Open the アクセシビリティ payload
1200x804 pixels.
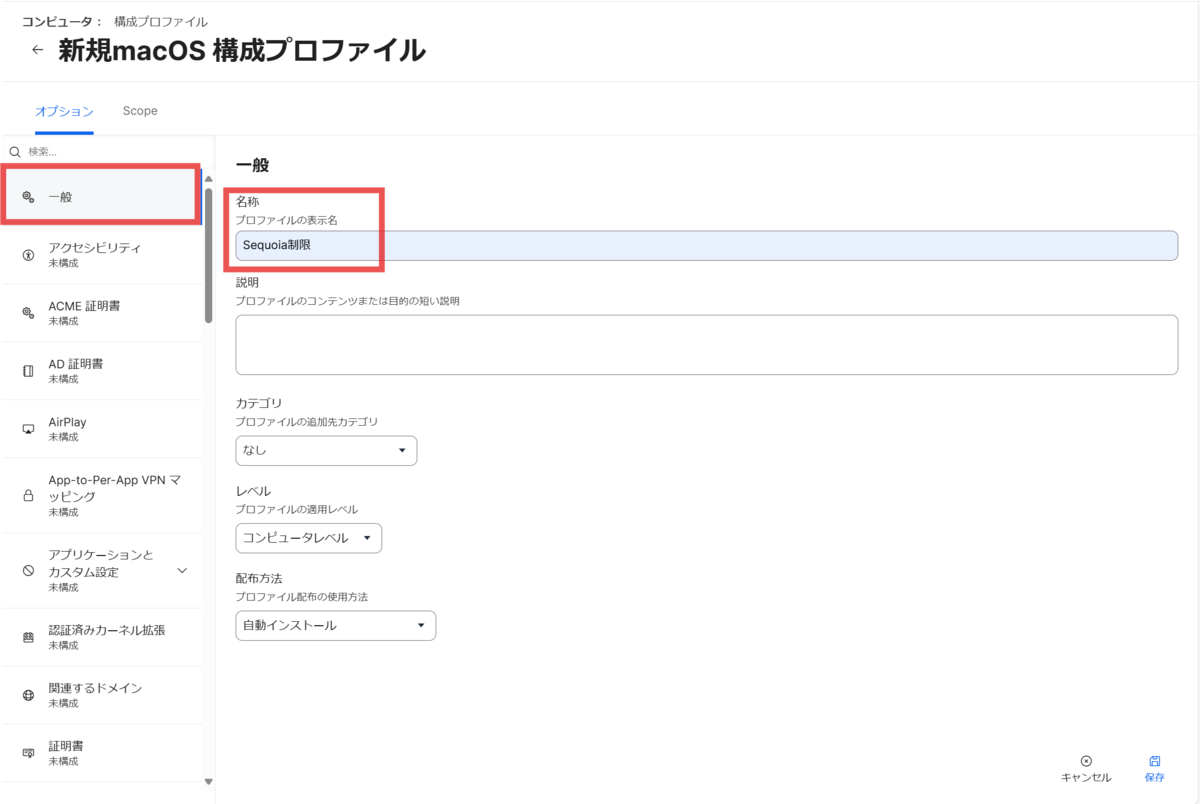(x=102, y=255)
